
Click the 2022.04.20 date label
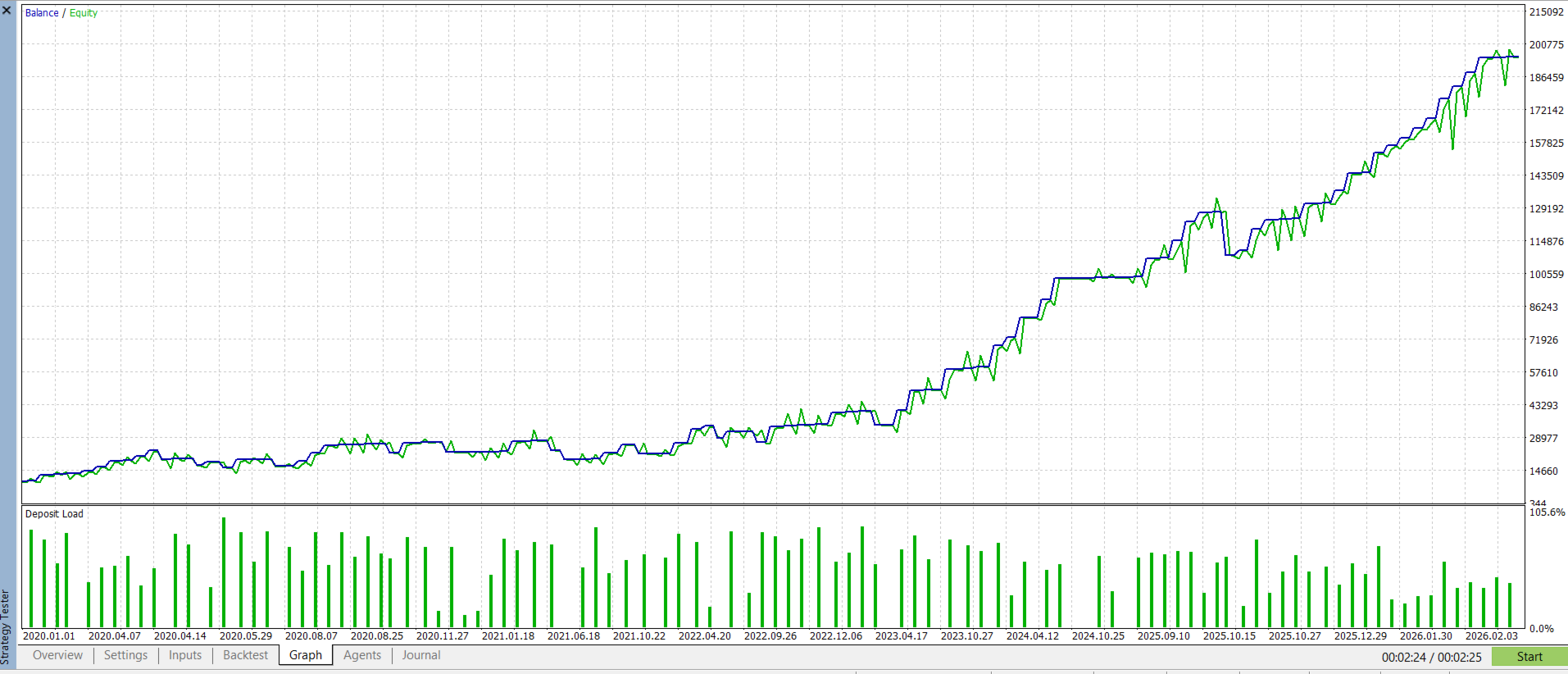coord(705,636)
